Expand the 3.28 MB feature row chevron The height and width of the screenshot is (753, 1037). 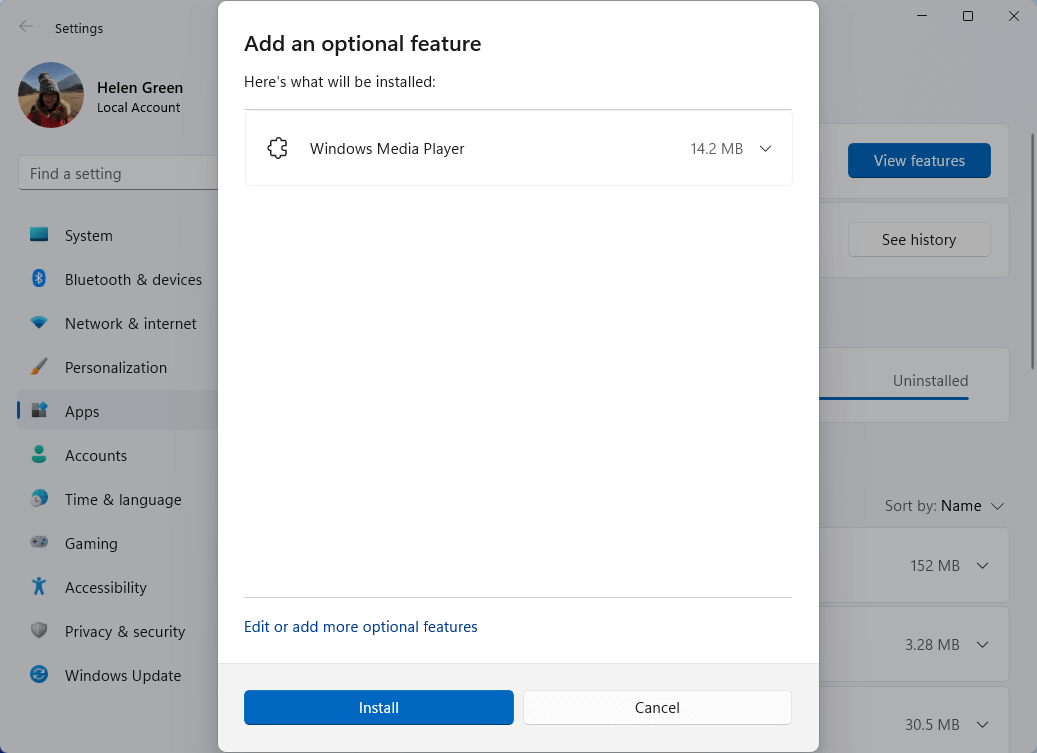pos(983,645)
